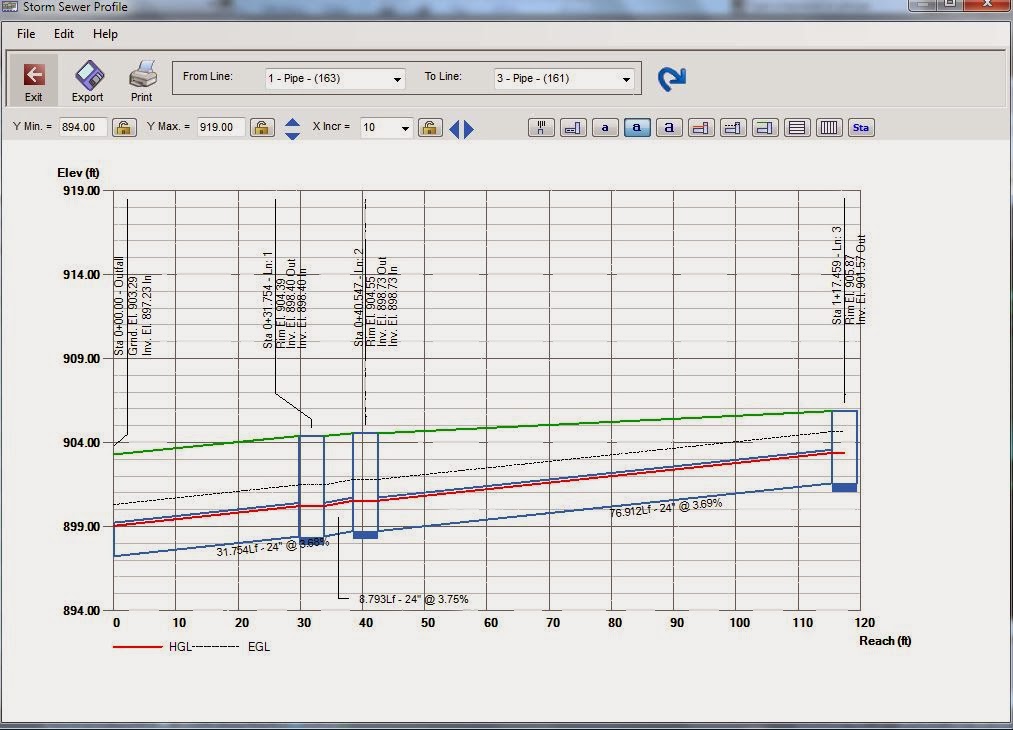Click the up arrow to increase Y range

tap(291, 121)
